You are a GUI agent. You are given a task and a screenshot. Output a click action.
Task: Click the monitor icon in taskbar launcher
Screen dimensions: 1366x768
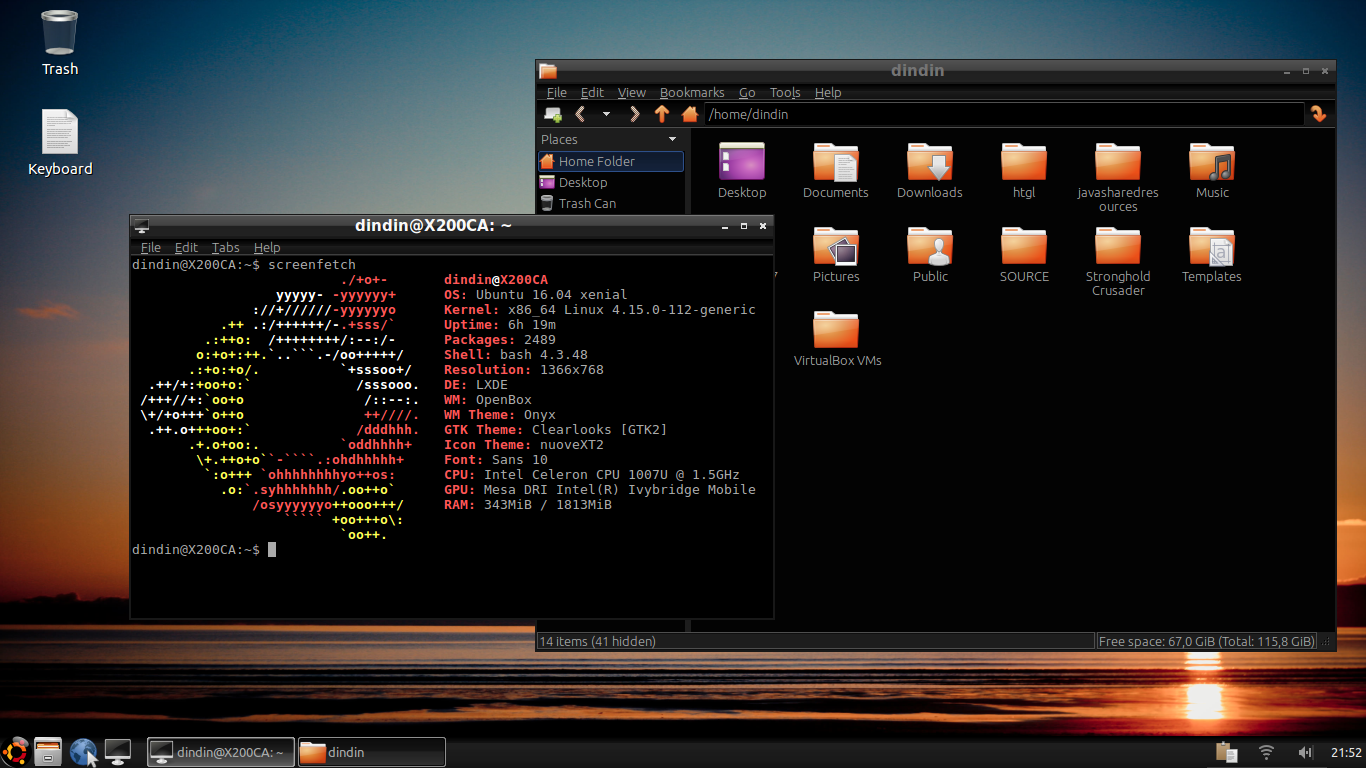pos(118,752)
